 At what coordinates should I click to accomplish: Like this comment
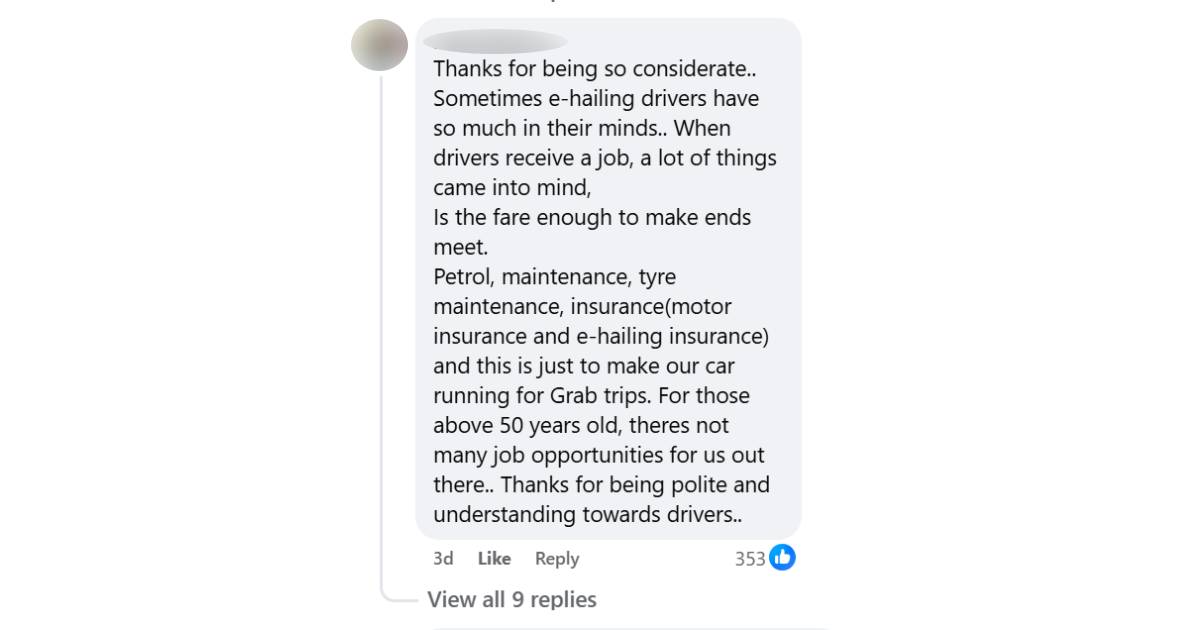click(x=494, y=559)
